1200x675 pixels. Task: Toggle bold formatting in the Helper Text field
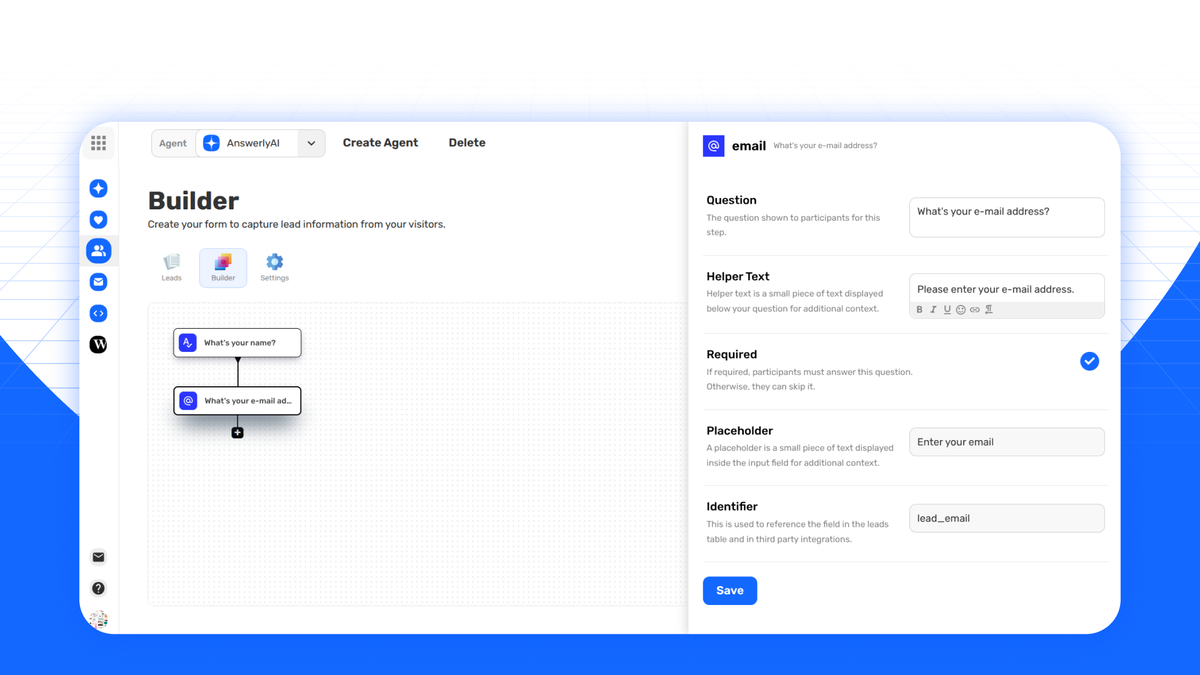coord(919,309)
